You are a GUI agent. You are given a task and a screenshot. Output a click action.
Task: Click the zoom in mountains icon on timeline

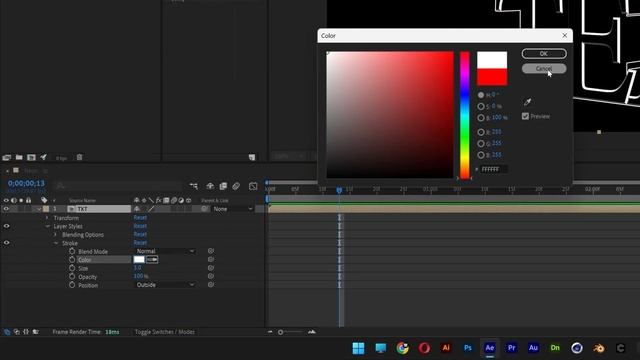(x=312, y=332)
